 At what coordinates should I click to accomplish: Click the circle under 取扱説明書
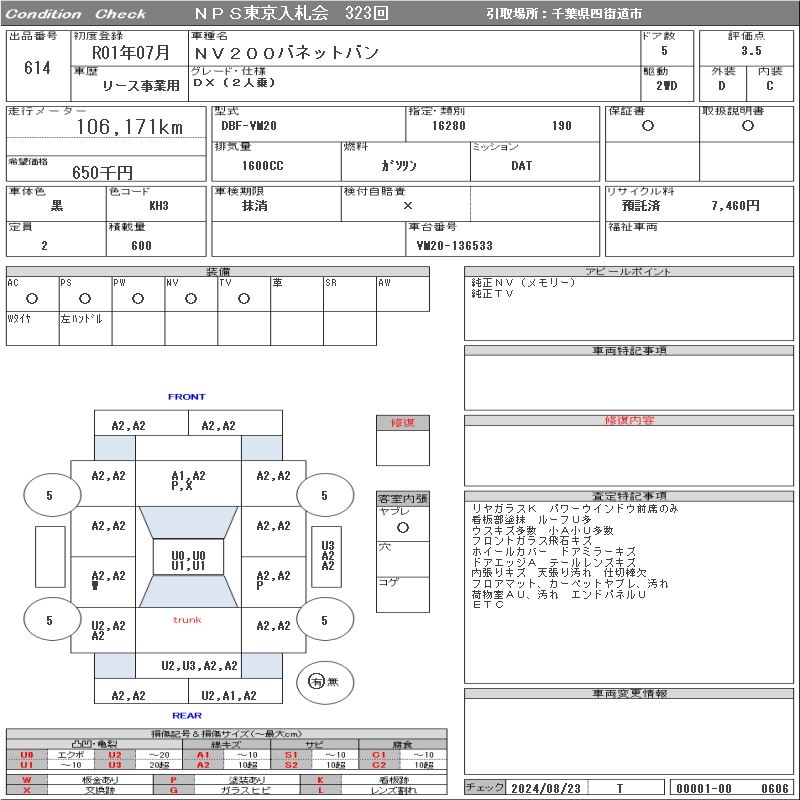[x=748, y=126]
